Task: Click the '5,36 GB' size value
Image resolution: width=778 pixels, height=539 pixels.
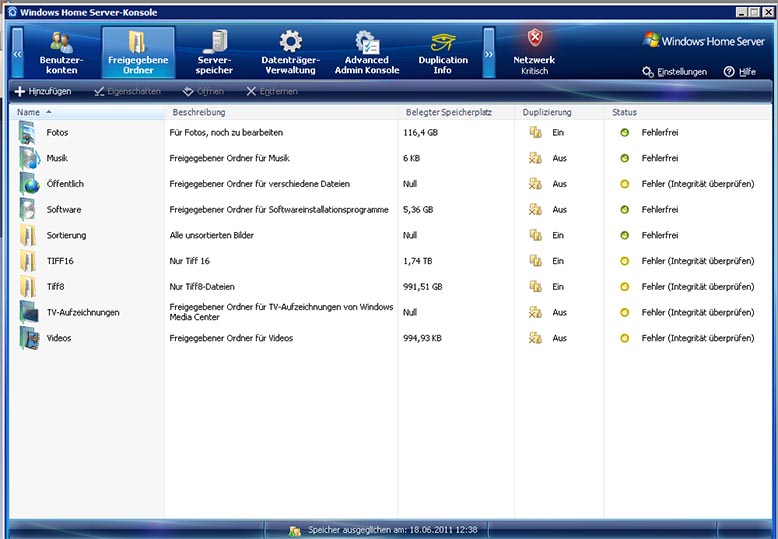Action: (418, 209)
